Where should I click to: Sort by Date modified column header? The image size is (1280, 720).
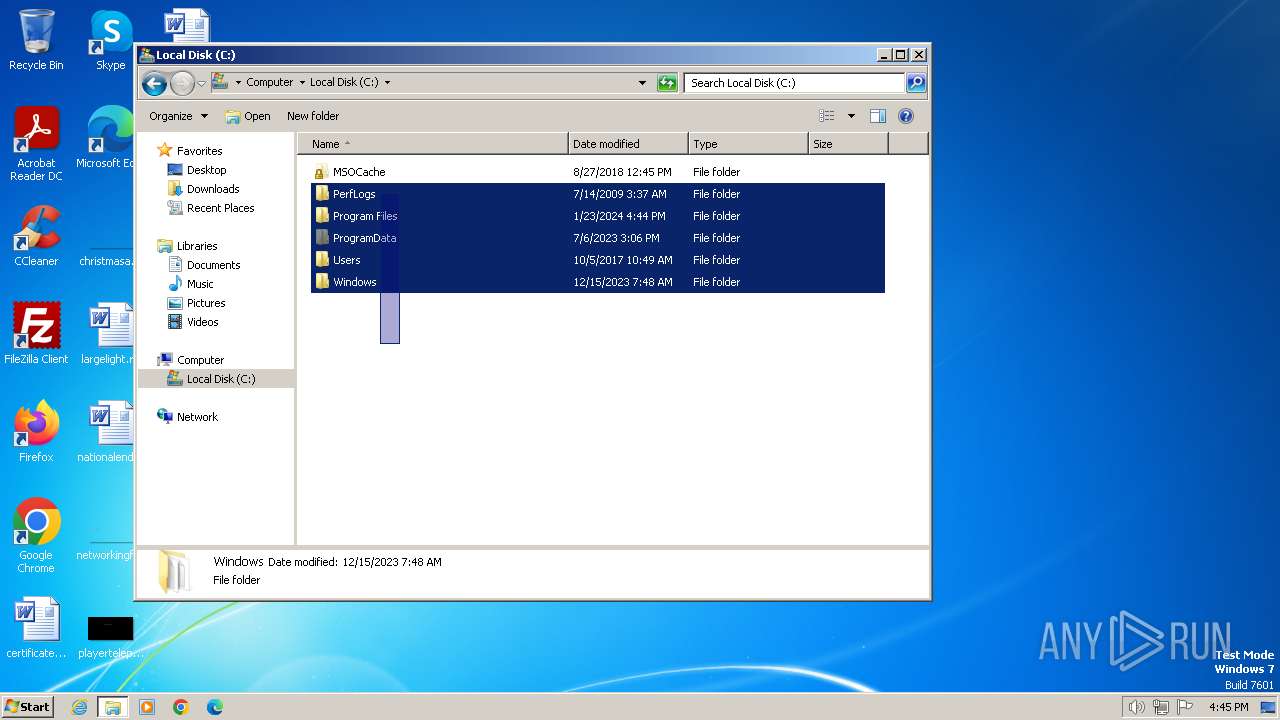pos(628,144)
